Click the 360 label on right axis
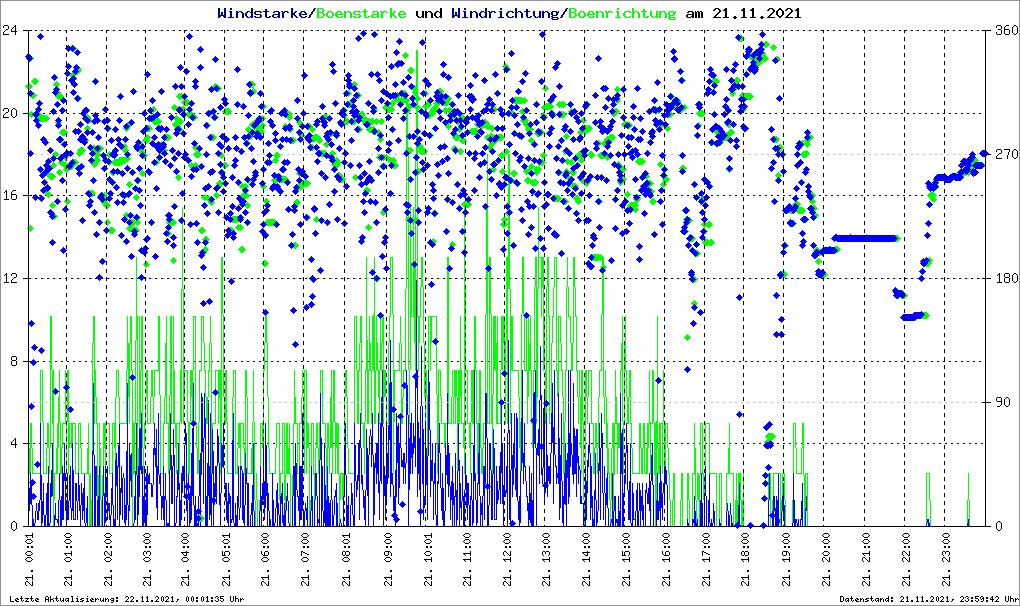The image size is (1020, 606). (x=1001, y=30)
